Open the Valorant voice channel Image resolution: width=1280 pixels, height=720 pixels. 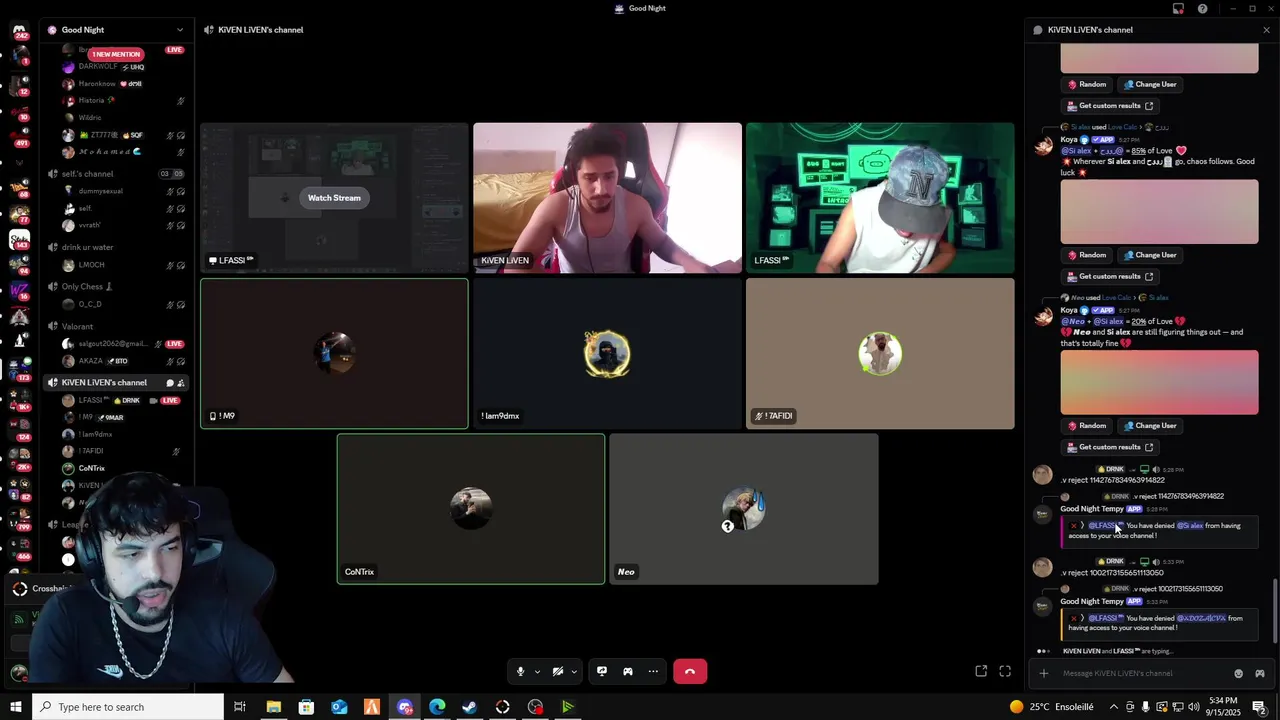coord(77,327)
